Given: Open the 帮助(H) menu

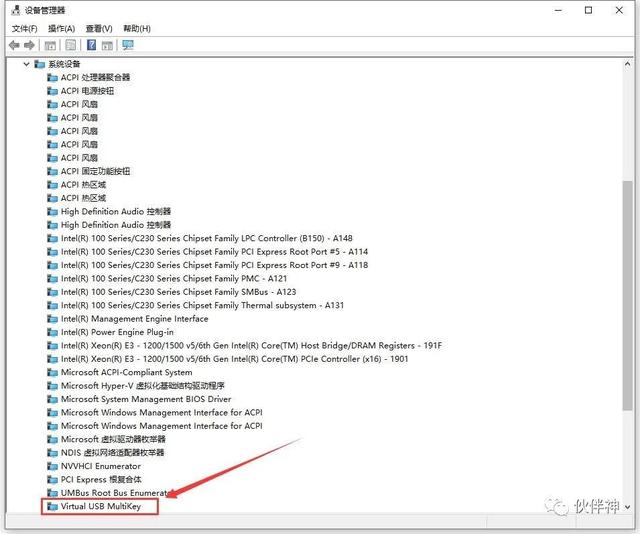Looking at the screenshot, I should [x=137, y=29].
